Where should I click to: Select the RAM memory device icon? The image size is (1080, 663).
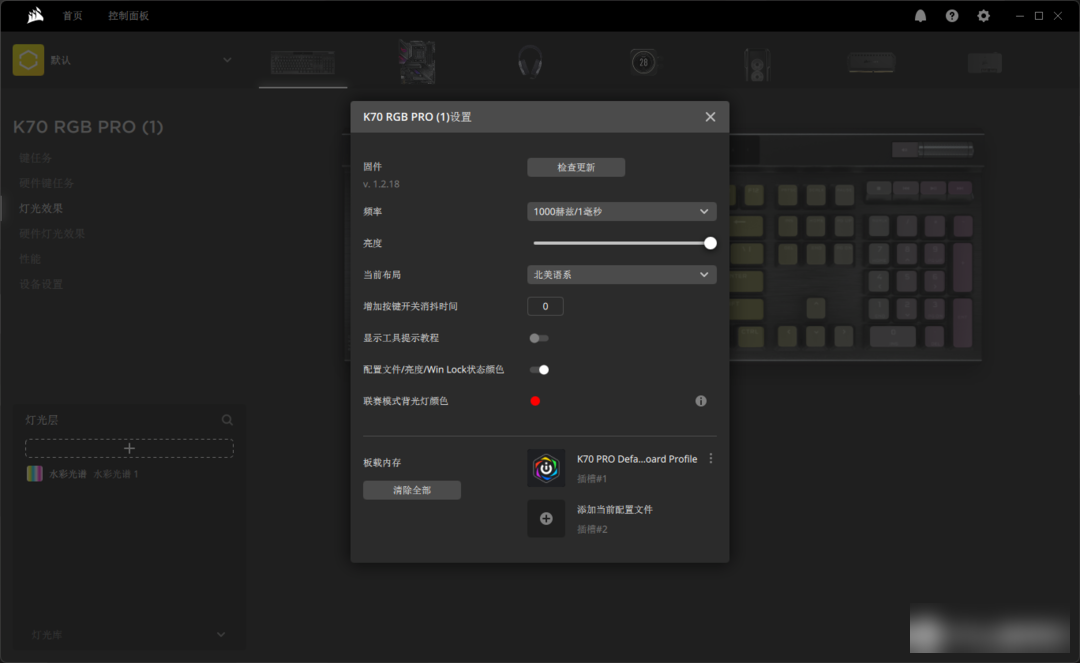(871, 63)
